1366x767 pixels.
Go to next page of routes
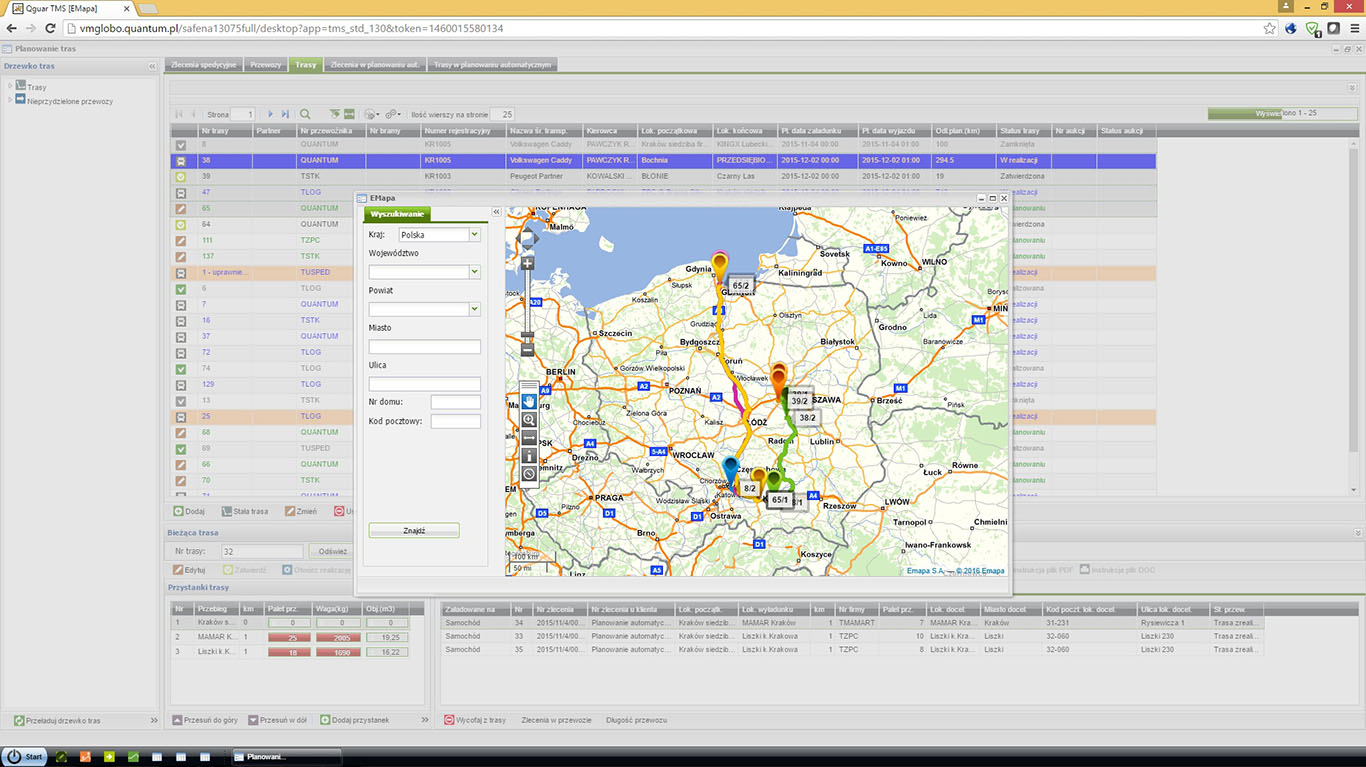pyautogui.click(x=270, y=115)
